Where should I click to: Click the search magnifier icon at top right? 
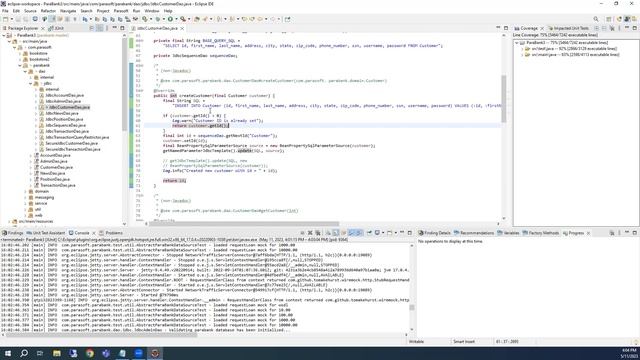click(596, 19)
